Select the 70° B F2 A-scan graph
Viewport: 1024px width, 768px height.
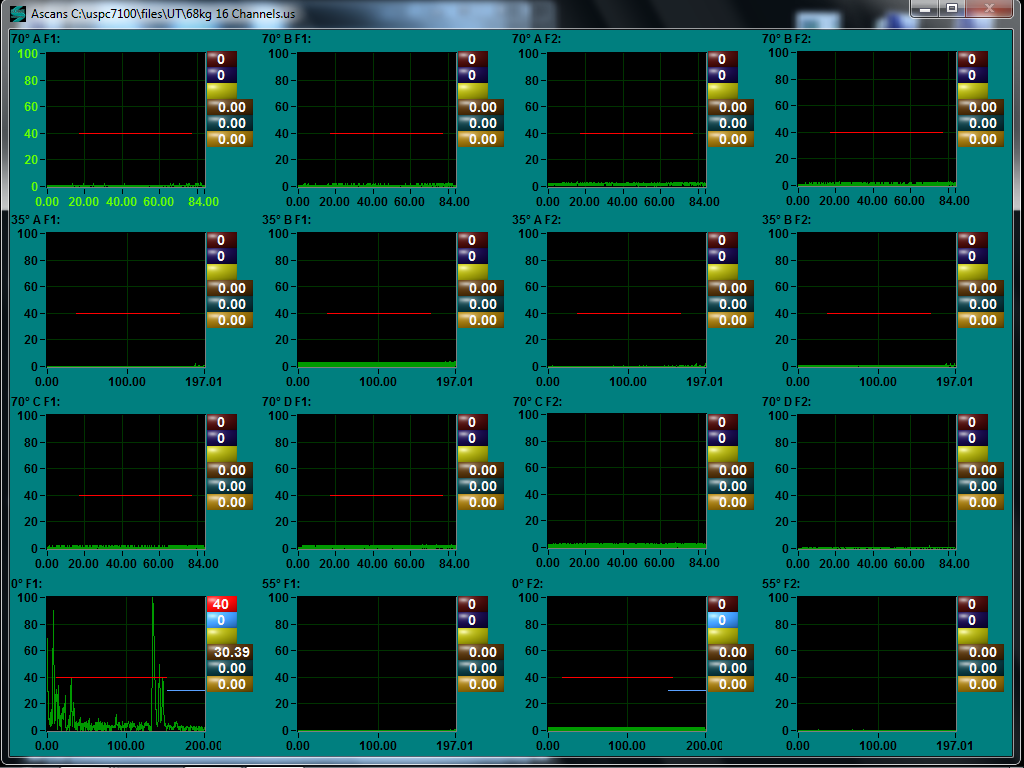(x=876, y=120)
